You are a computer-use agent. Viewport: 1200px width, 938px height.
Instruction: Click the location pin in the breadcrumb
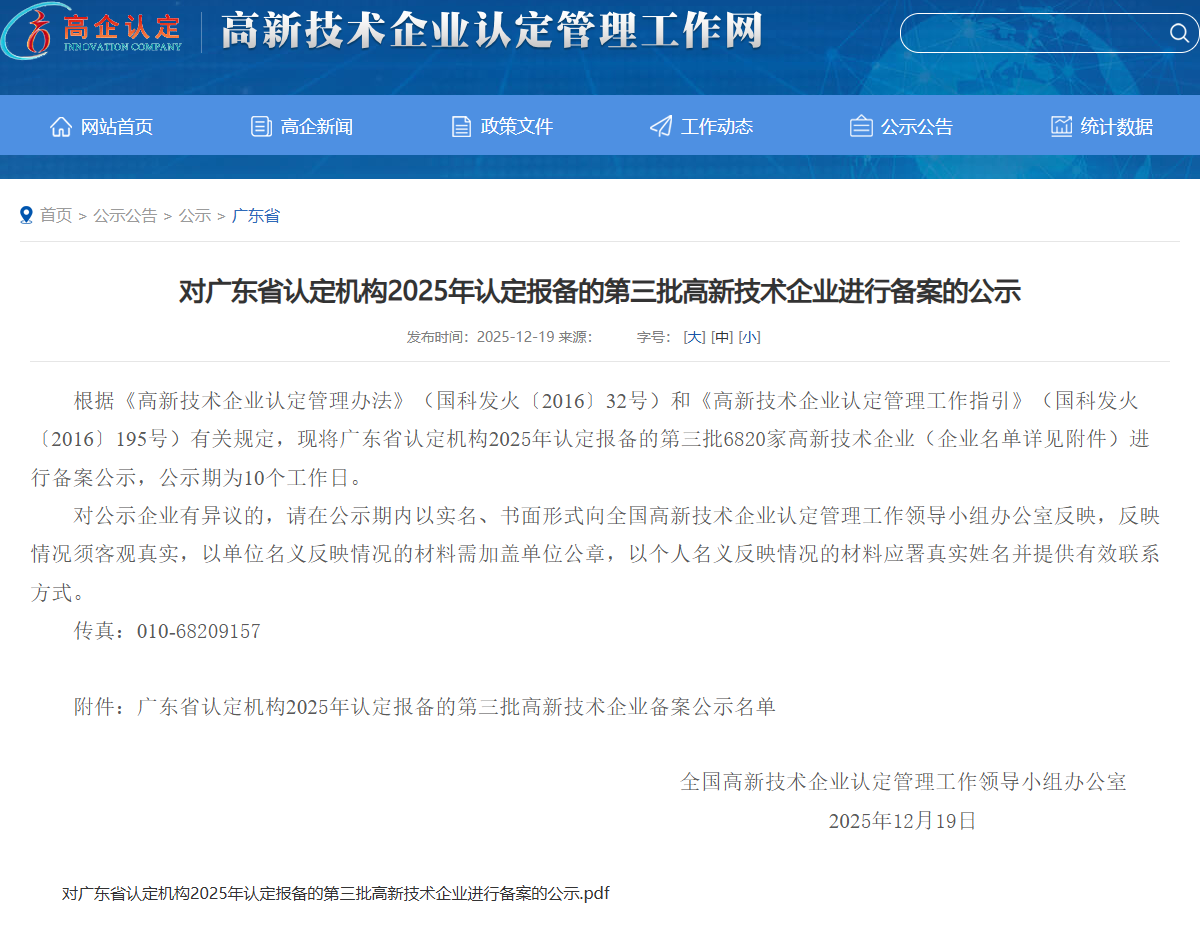point(25,214)
